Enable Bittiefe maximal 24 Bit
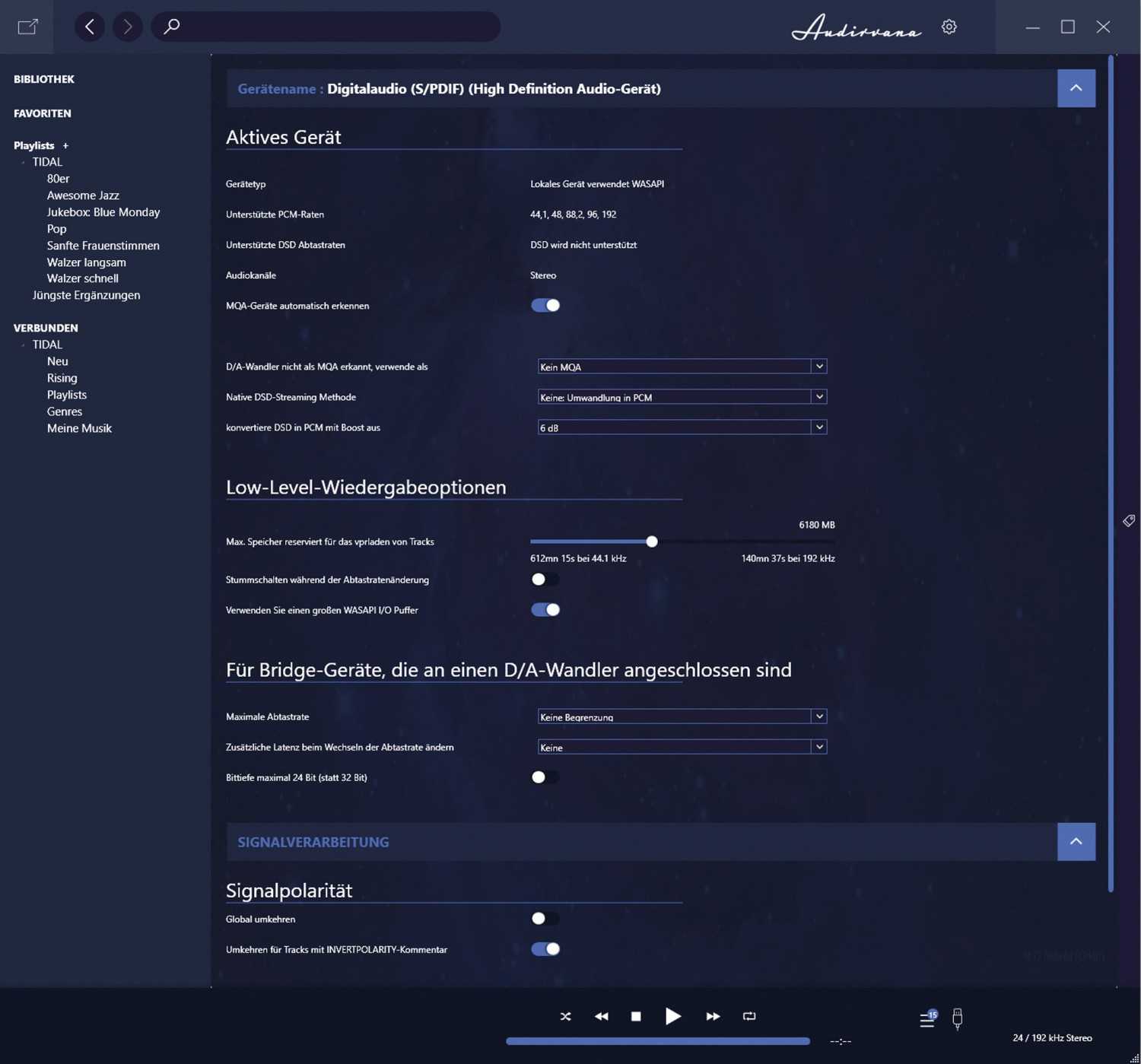This screenshot has width=1141, height=1064. click(545, 777)
